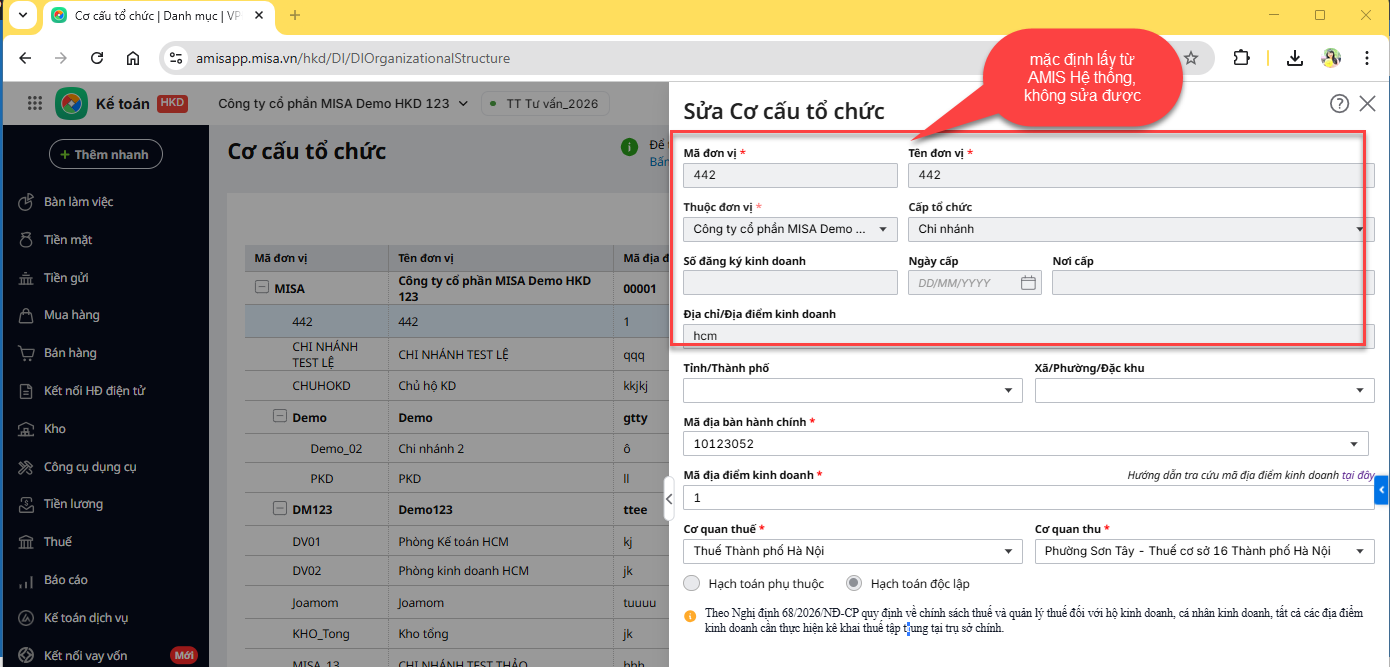Select Hạch toán độc lập radio button

[854, 583]
